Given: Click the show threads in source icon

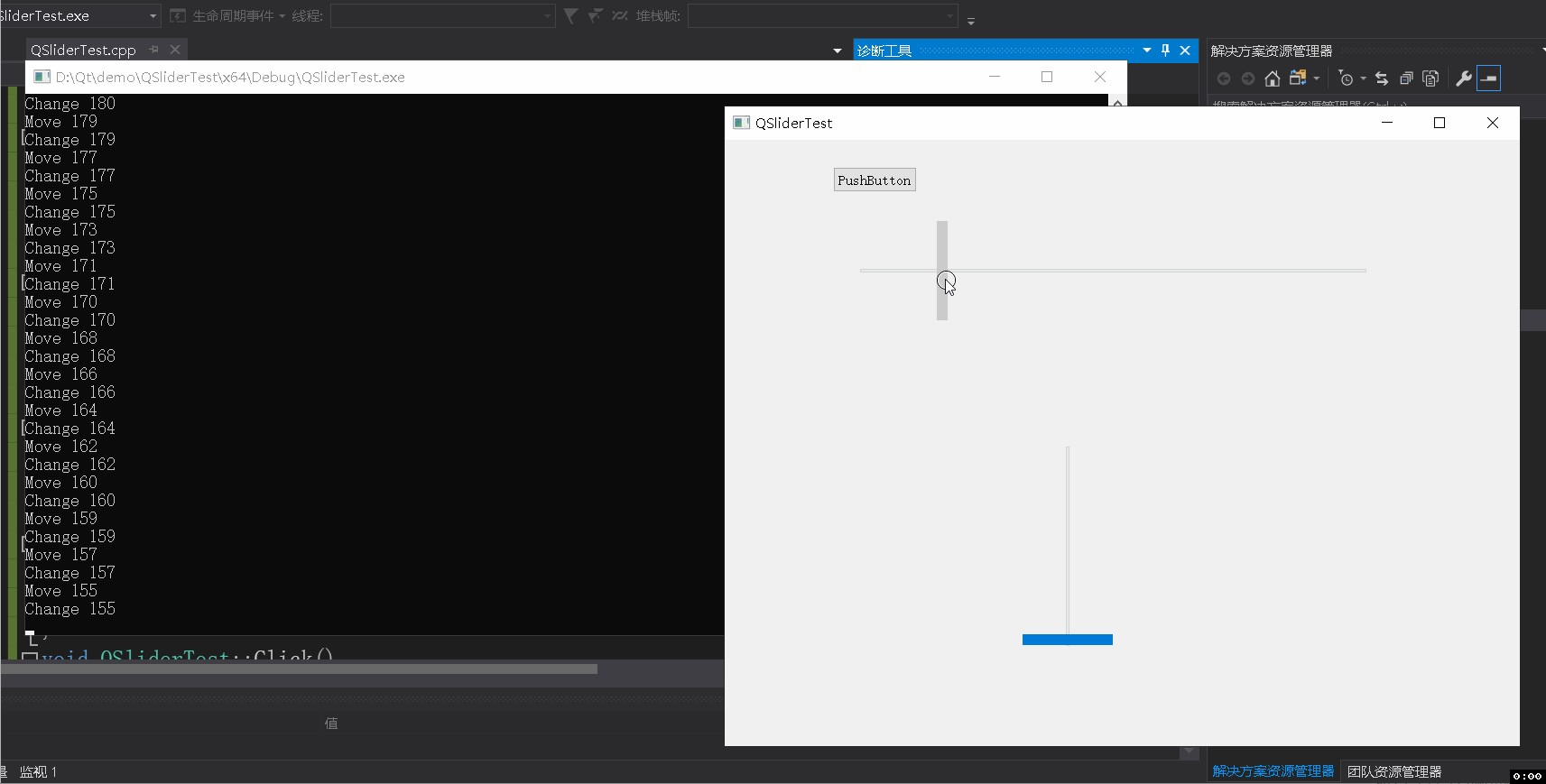Looking at the screenshot, I should click(x=619, y=15).
